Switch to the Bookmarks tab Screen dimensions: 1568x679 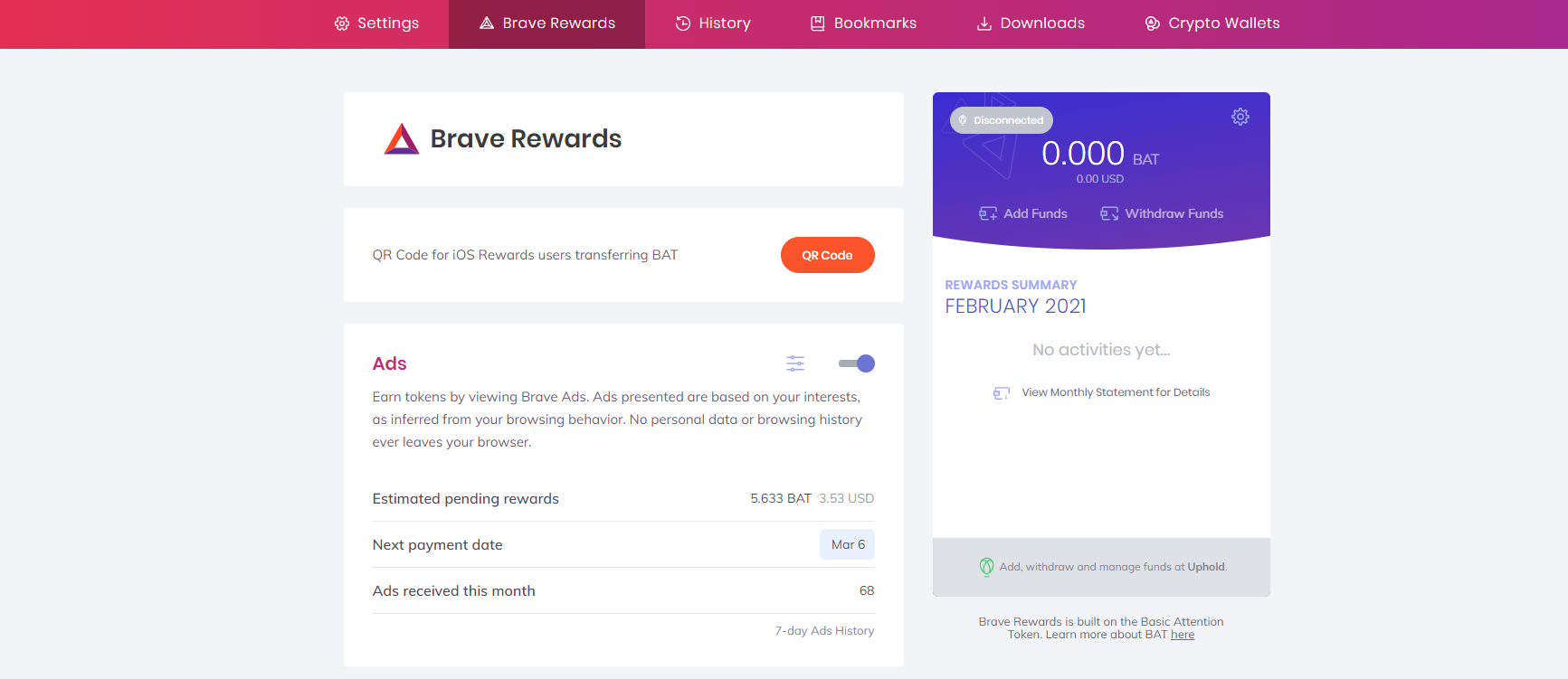[x=863, y=24]
